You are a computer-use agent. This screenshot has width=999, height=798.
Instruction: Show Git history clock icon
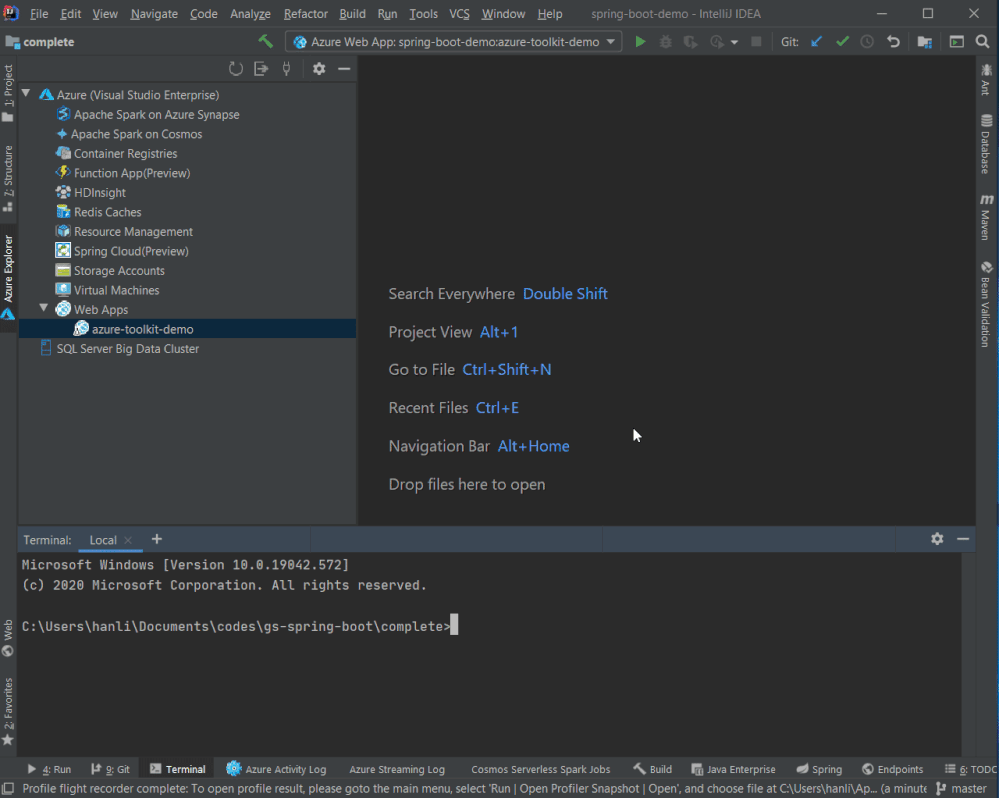867,41
